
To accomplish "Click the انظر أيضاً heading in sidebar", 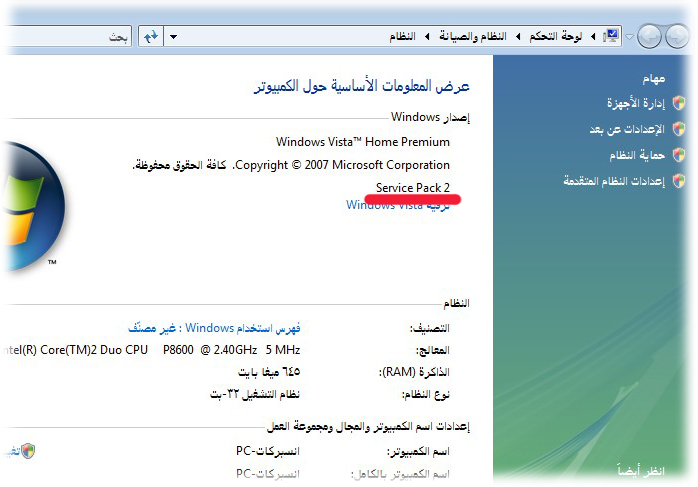I will (641, 470).
